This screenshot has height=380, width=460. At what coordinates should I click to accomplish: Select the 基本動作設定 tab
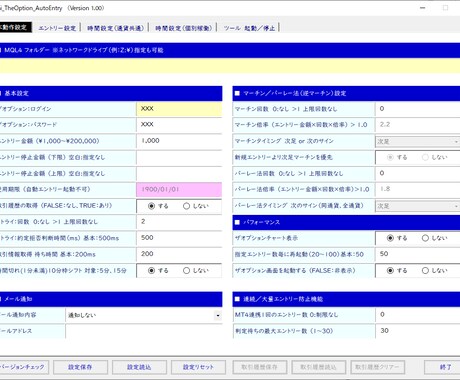(15, 27)
